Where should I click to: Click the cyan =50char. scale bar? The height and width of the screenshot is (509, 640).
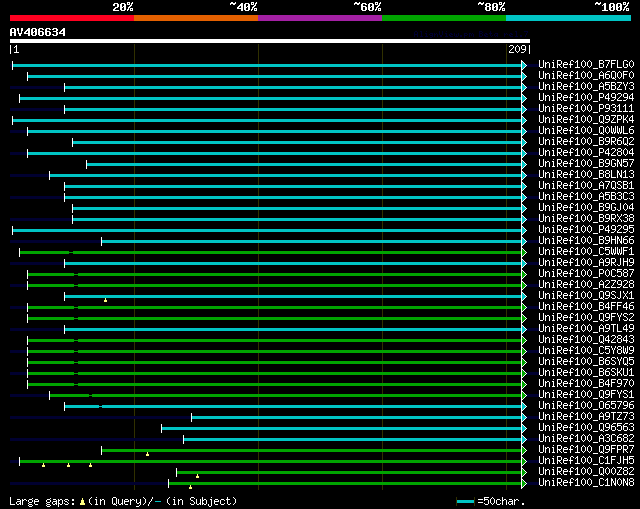click(465, 502)
